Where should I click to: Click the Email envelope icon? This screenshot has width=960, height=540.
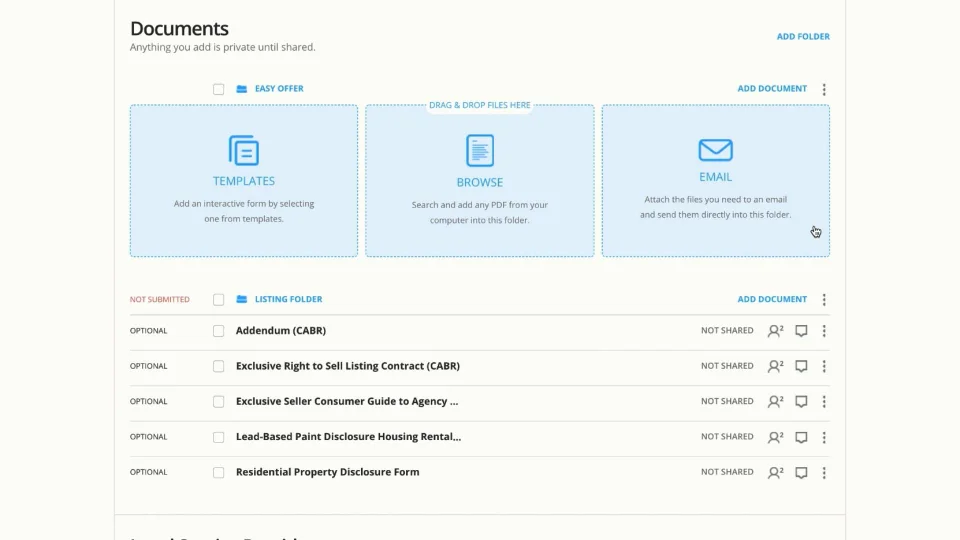[x=715, y=150]
